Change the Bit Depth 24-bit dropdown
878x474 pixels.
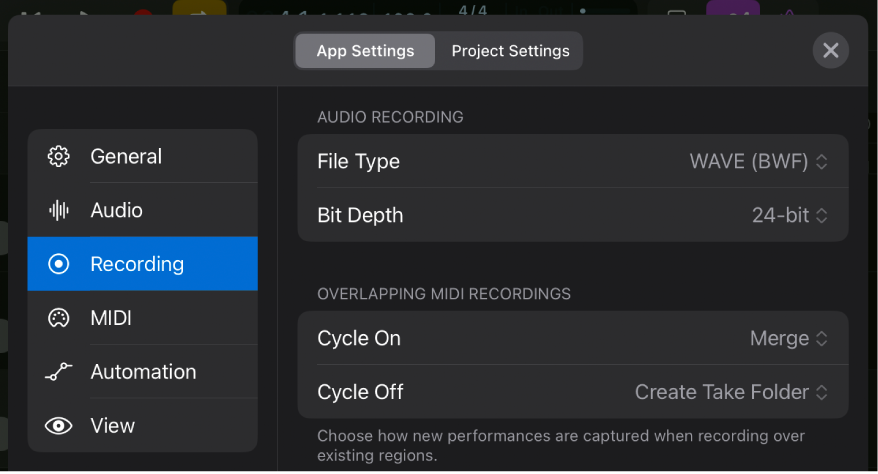789,215
